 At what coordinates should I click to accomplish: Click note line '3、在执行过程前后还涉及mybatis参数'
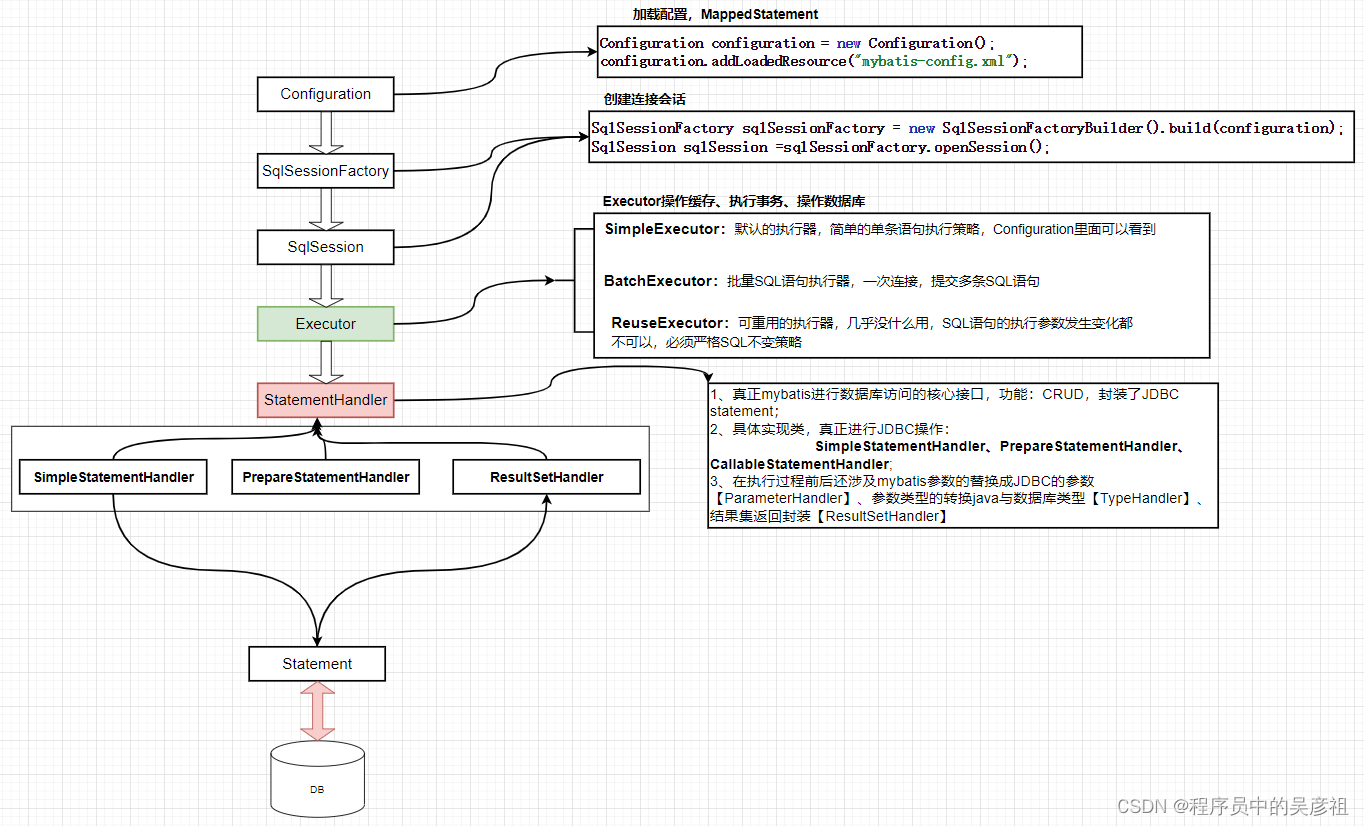902,481
